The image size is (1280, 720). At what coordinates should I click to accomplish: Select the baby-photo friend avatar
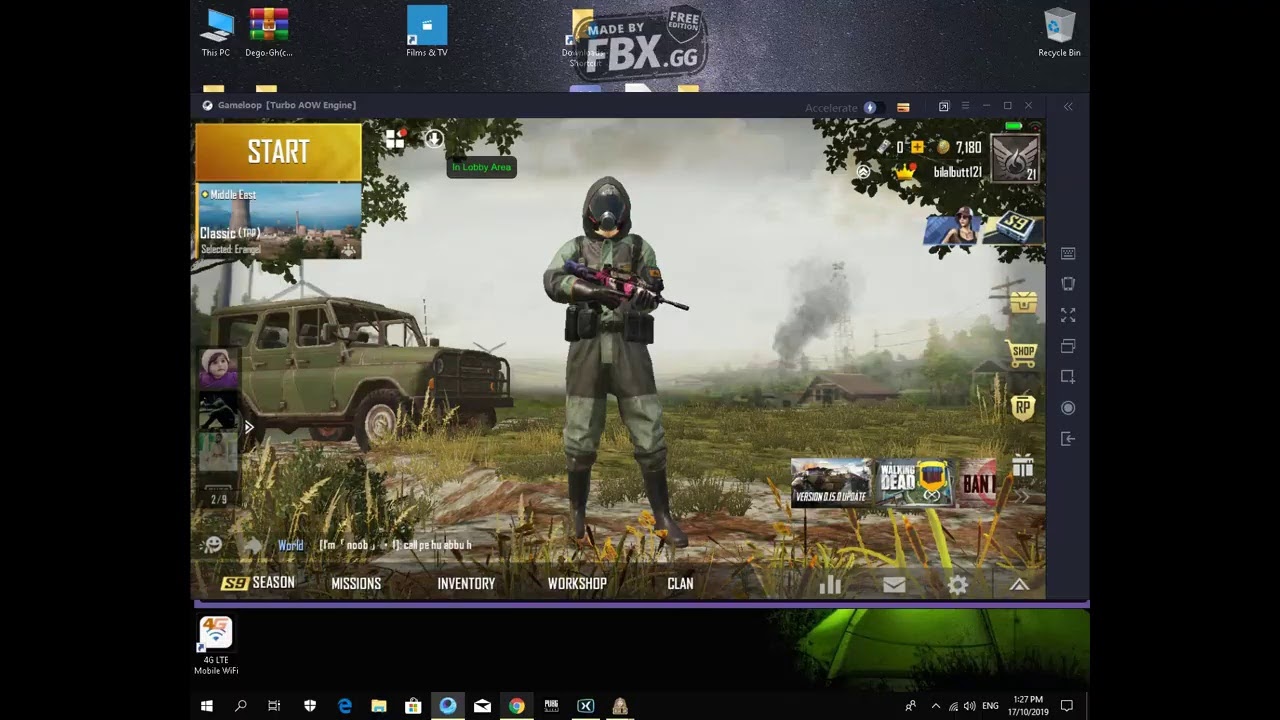tap(218, 368)
